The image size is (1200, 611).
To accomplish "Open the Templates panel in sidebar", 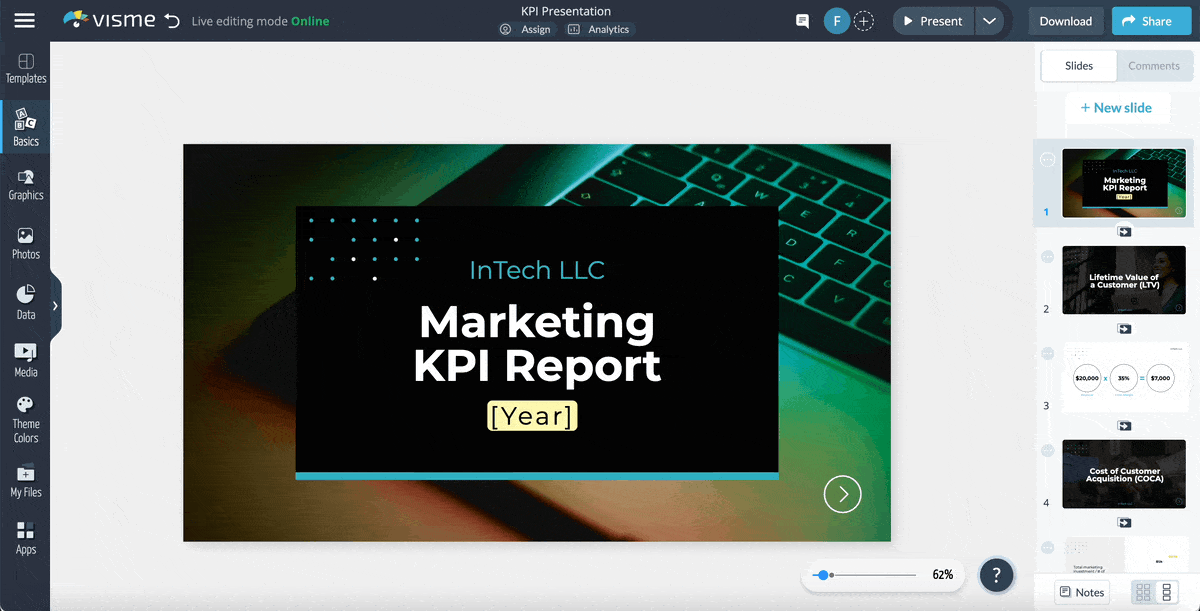I will (26, 69).
